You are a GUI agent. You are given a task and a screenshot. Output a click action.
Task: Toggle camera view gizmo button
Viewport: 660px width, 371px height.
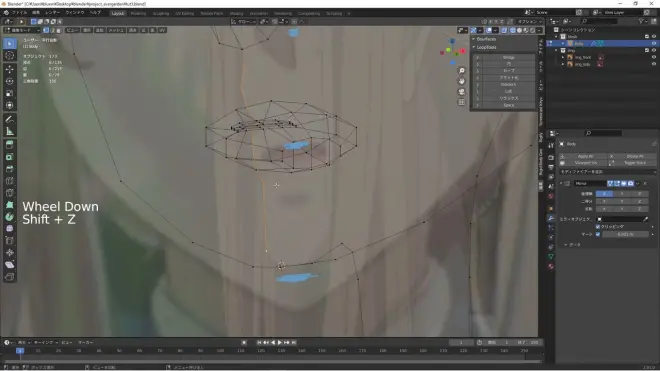pyautogui.click(x=462, y=91)
